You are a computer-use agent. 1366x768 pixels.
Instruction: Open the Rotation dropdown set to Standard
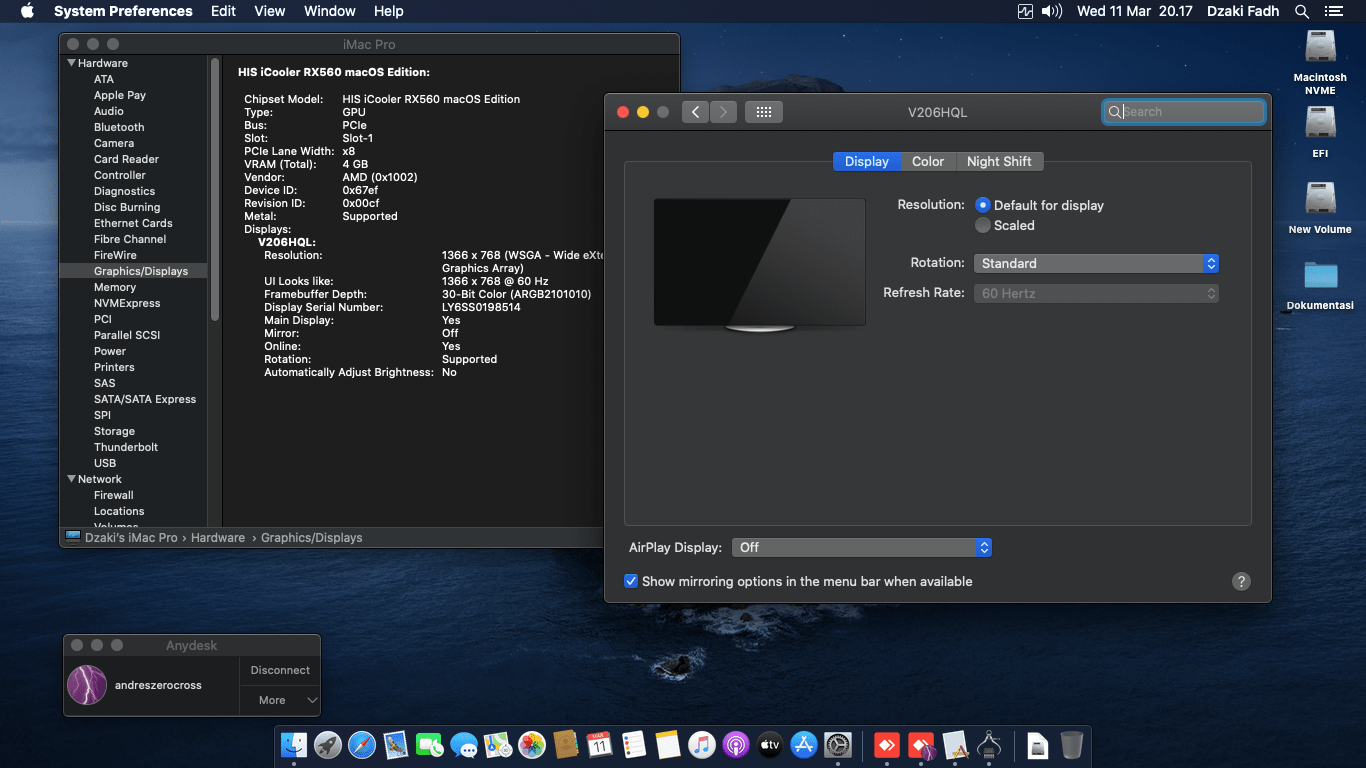tap(1096, 263)
